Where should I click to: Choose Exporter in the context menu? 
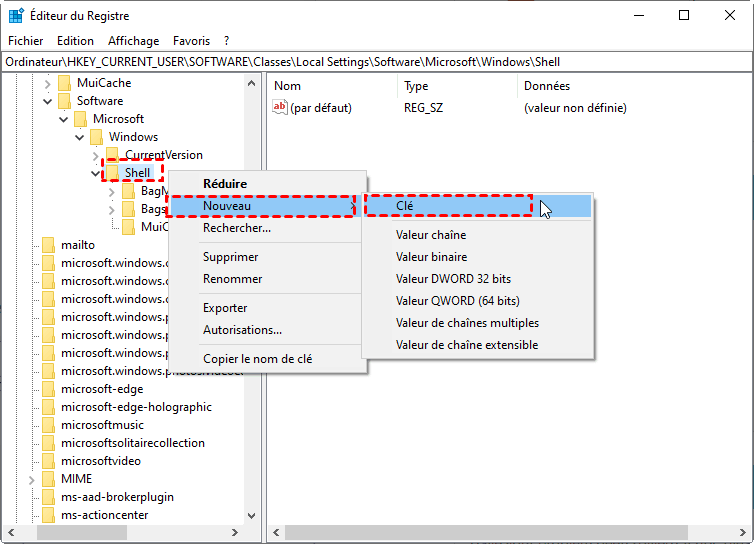point(267,308)
